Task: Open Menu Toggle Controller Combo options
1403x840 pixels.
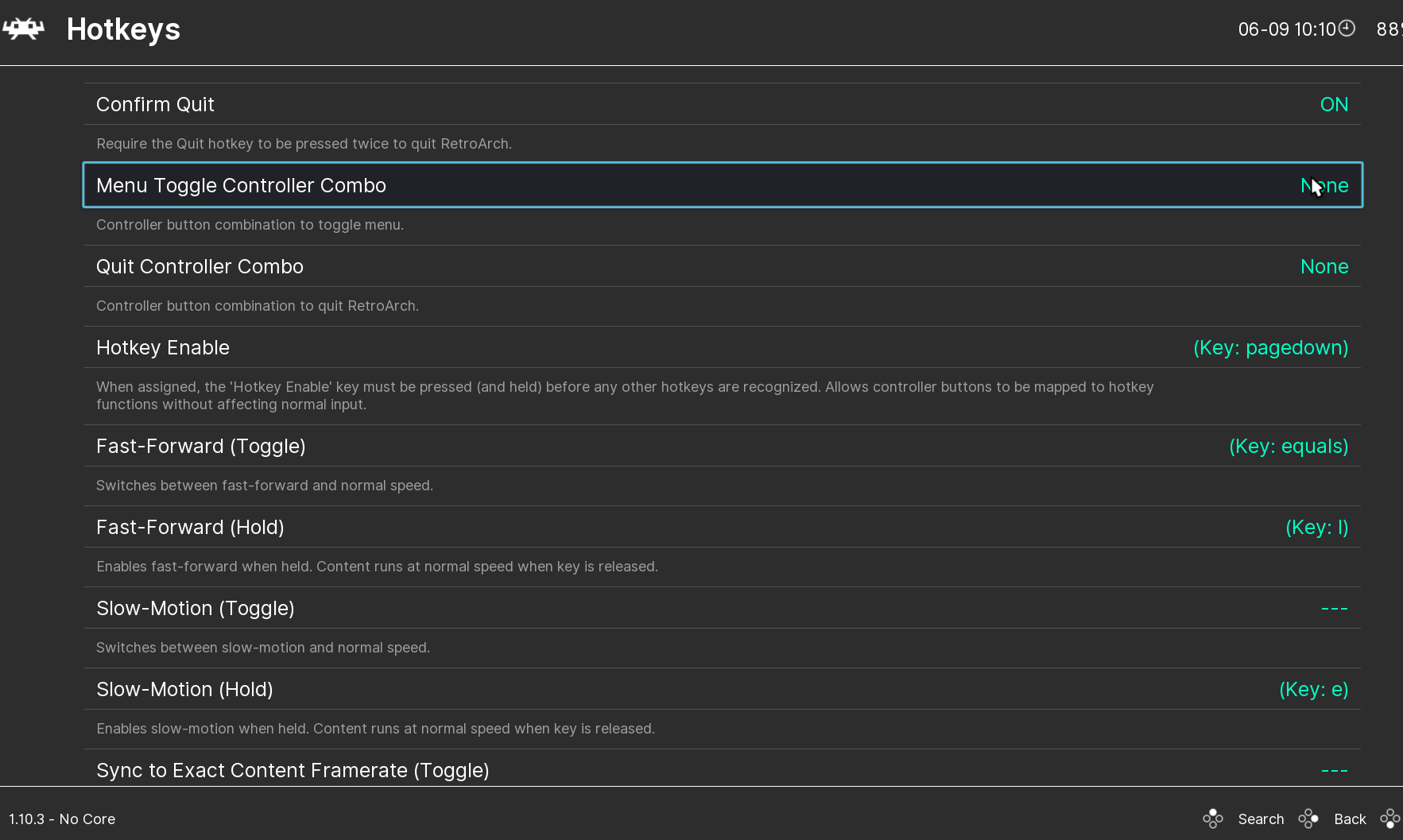Action: click(x=241, y=185)
